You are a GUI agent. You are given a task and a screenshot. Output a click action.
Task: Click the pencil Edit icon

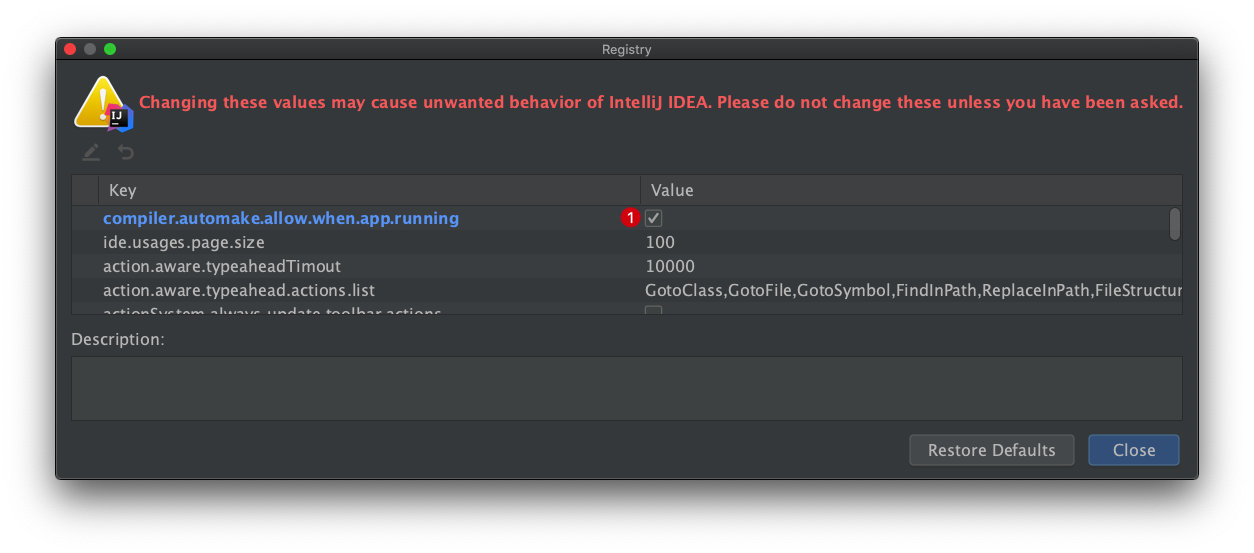[91, 152]
